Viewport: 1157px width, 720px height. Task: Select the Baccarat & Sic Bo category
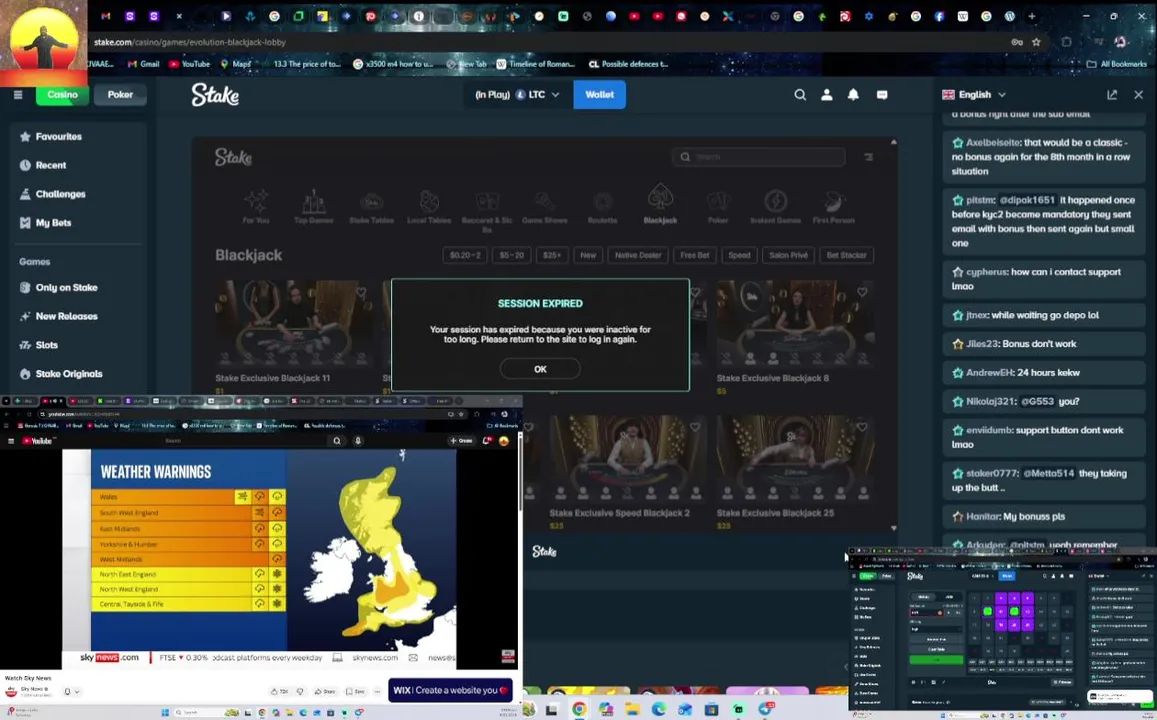pyautogui.click(x=487, y=210)
